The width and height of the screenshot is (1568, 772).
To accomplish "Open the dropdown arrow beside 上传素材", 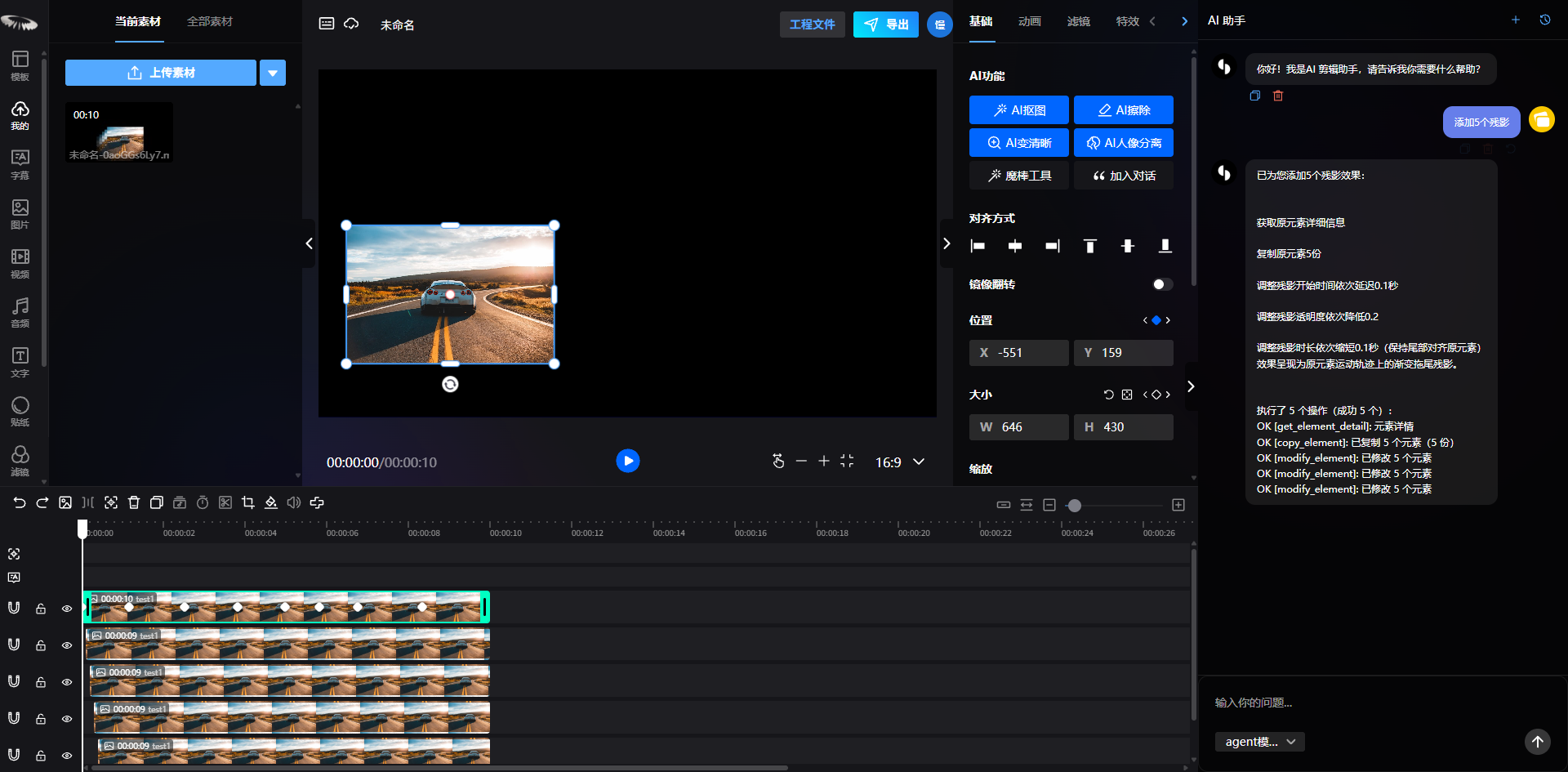I will pos(273,73).
